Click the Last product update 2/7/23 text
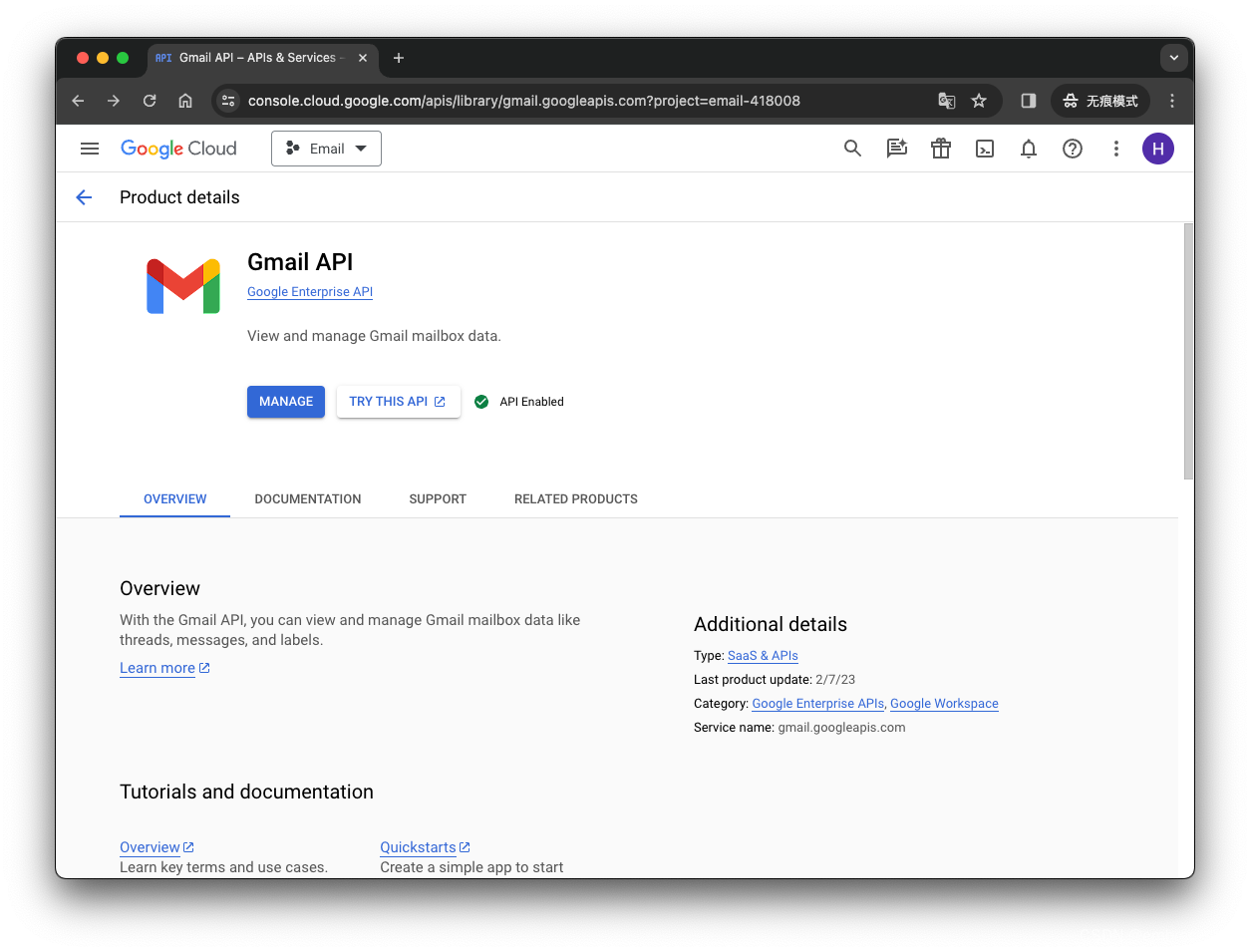 tap(775, 680)
